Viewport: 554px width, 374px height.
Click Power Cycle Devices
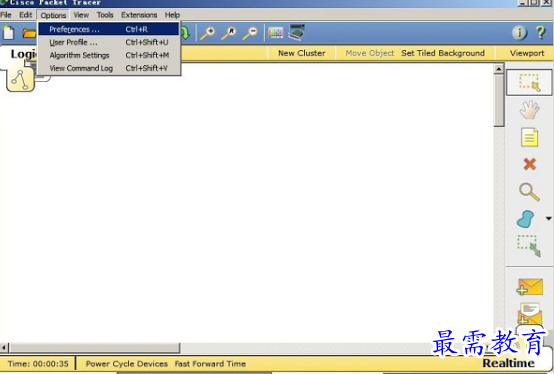click(x=126, y=364)
